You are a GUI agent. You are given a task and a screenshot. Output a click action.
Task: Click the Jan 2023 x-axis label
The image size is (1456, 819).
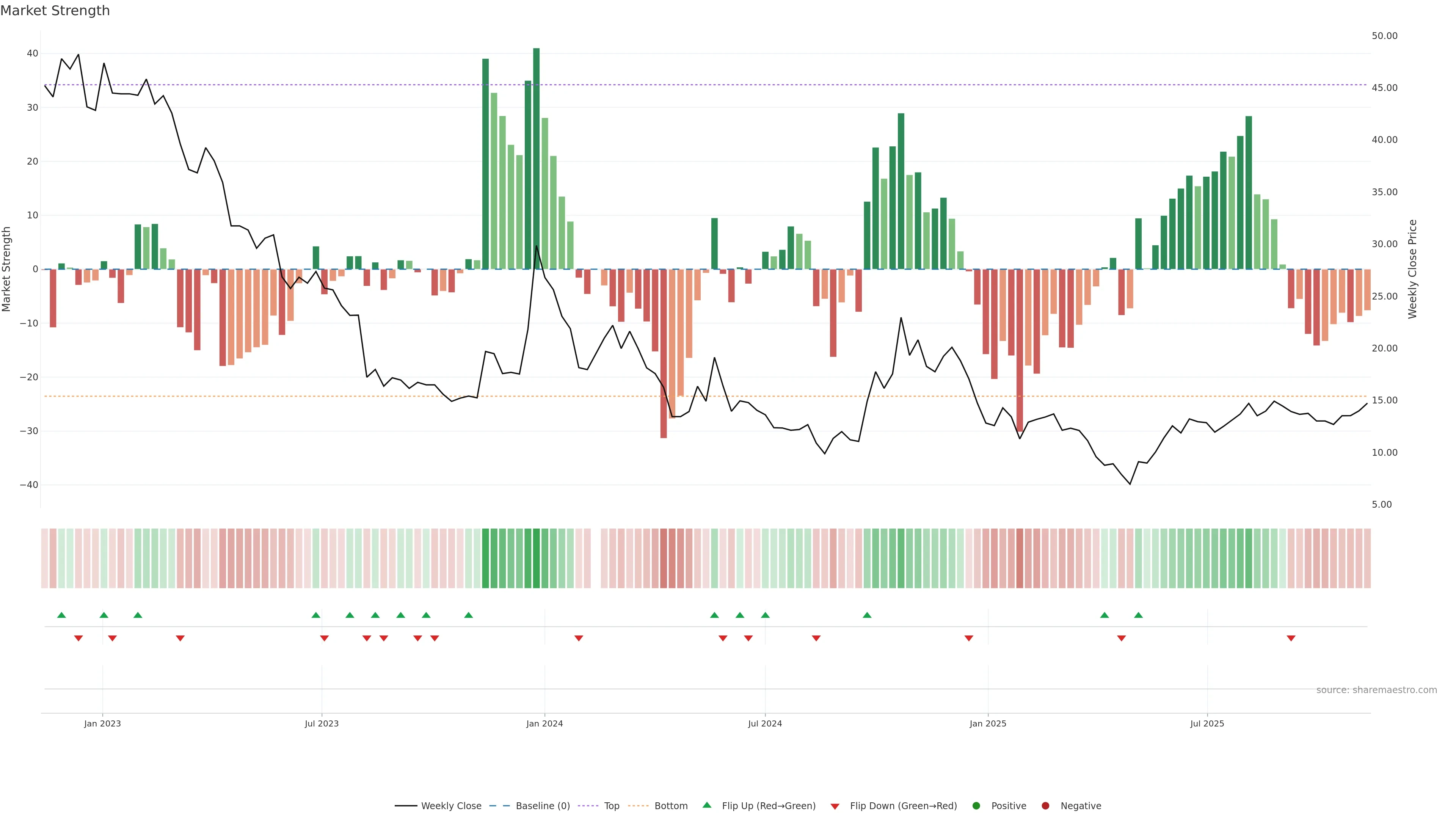pyautogui.click(x=102, y=724)
